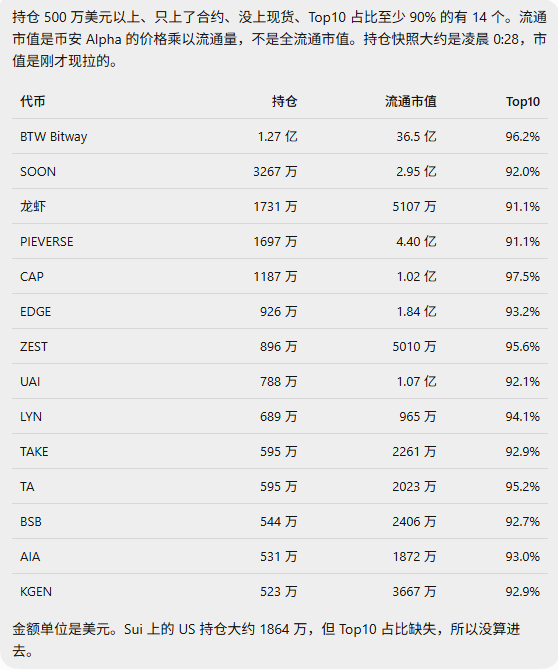Image resolution: width=558 pixels, height=670 pixels.
Task: Click the footnote about Sui US position
Action: pyautogui.click(x=266, y=641)
